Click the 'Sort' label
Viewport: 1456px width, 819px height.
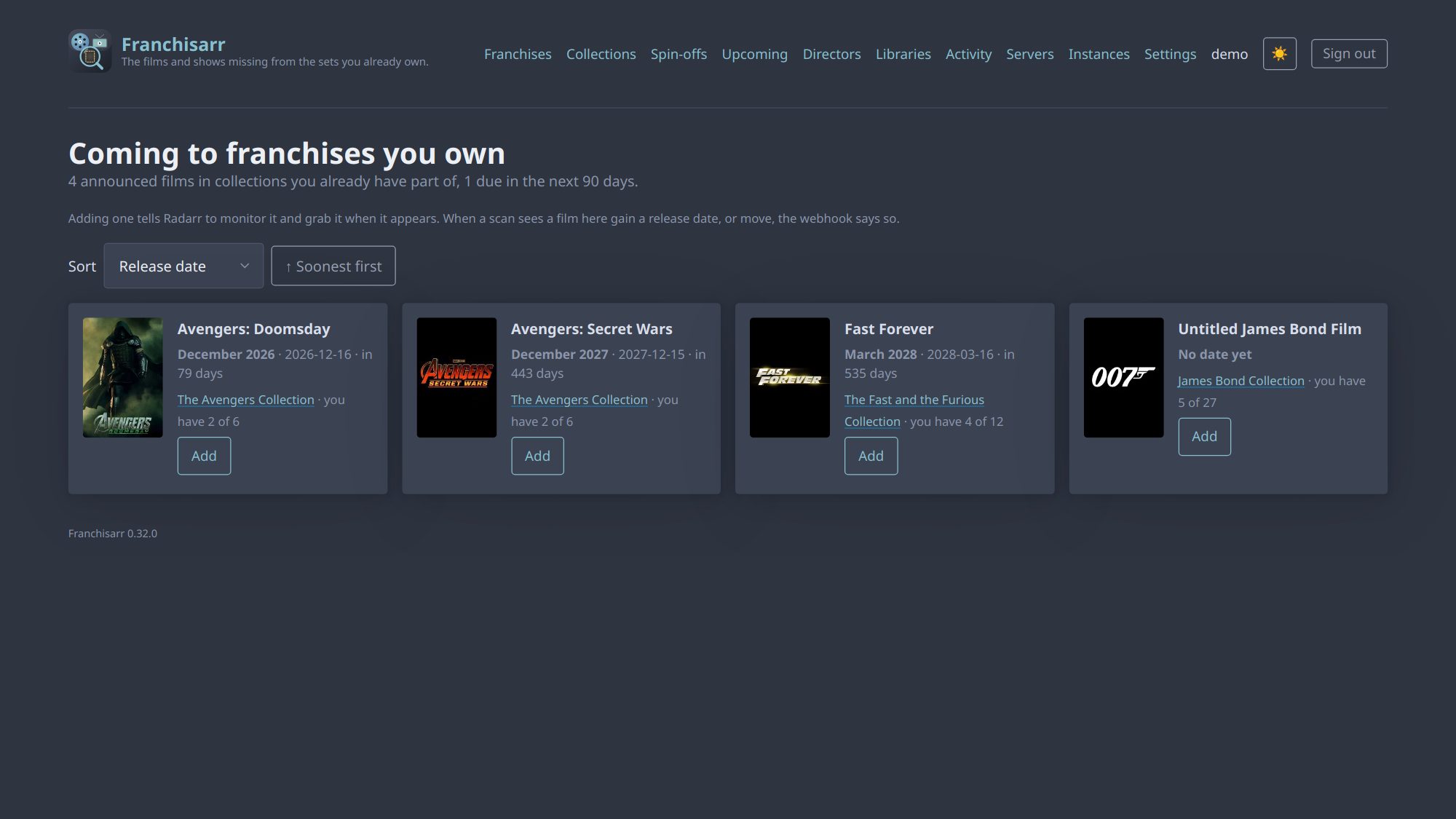coord(82,266)
